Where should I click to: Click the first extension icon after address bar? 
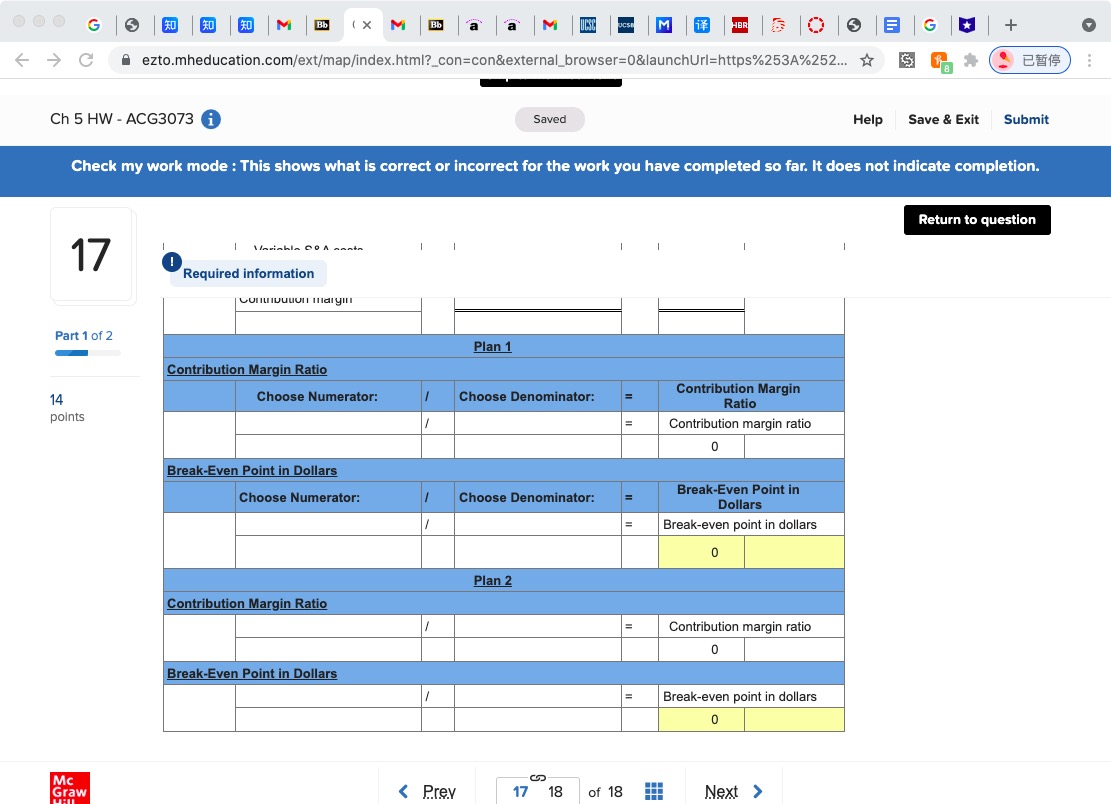tap(907, 60)
